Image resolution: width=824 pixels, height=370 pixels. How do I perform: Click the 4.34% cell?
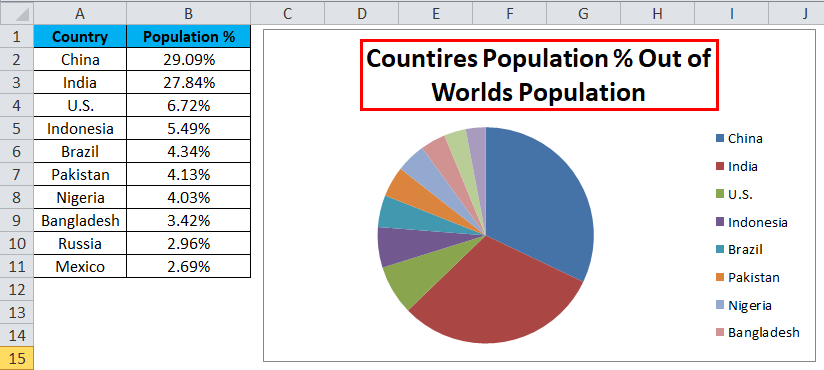point(189,152)
